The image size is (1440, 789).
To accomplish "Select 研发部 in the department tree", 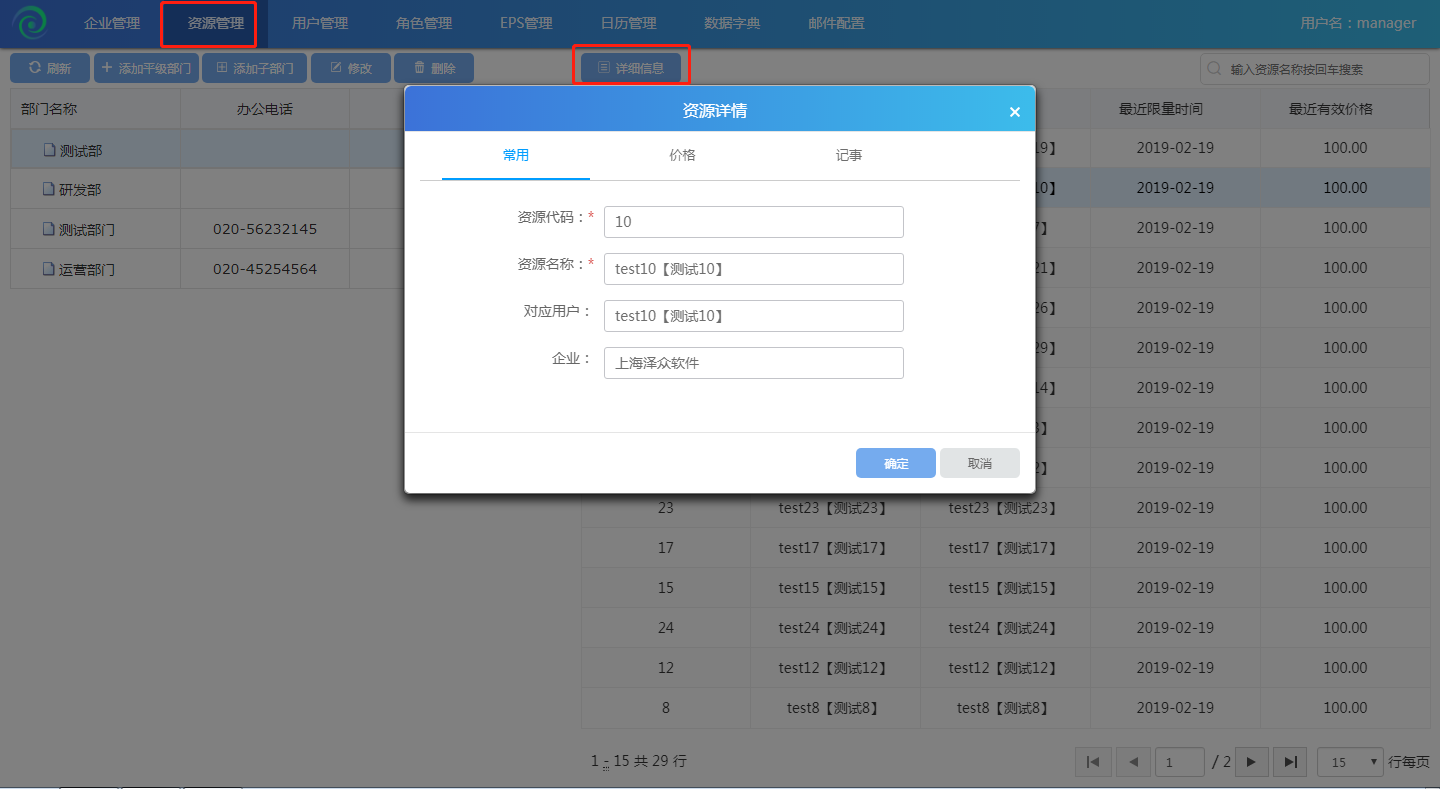I will click(80, 190).
